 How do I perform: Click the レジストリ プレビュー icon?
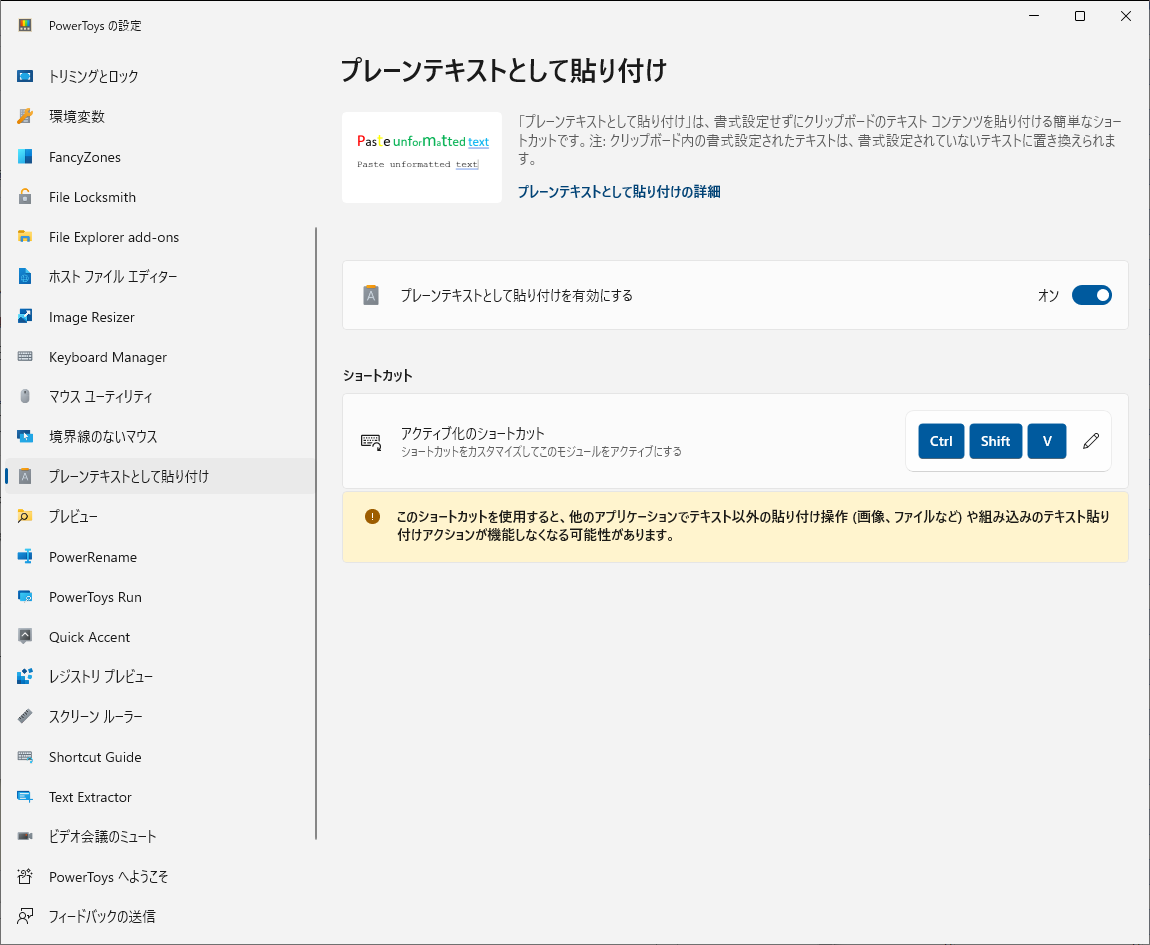[x=25, y=676]
